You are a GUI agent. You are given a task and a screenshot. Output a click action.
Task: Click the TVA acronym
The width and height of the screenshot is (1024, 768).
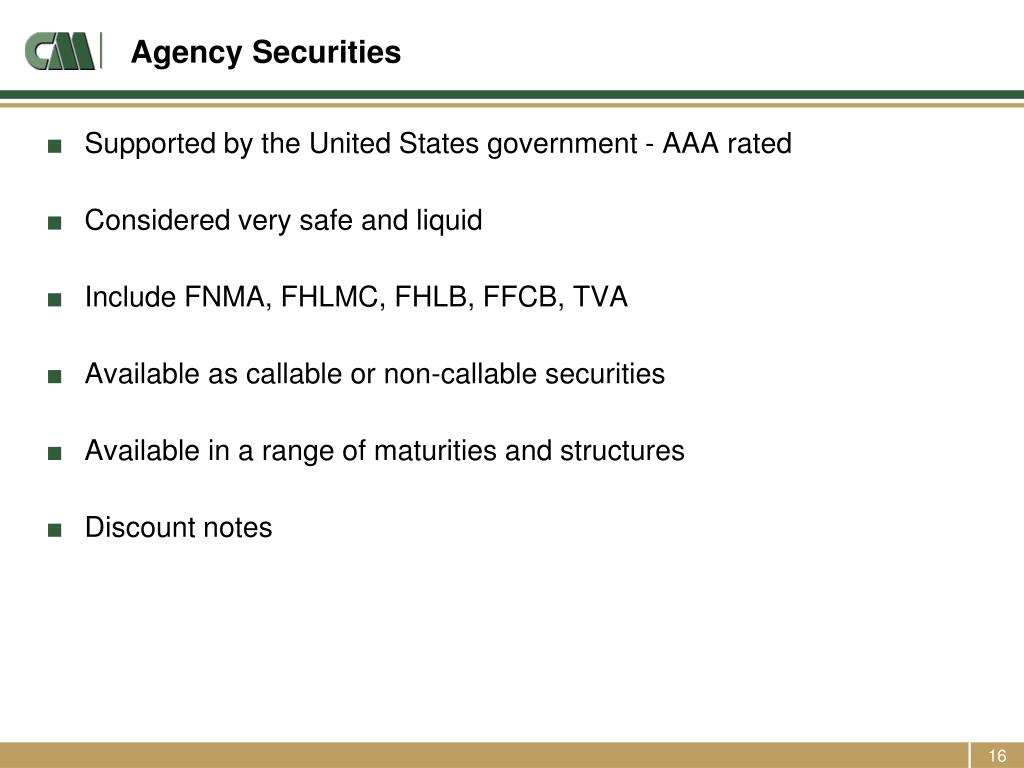point(600,297)
